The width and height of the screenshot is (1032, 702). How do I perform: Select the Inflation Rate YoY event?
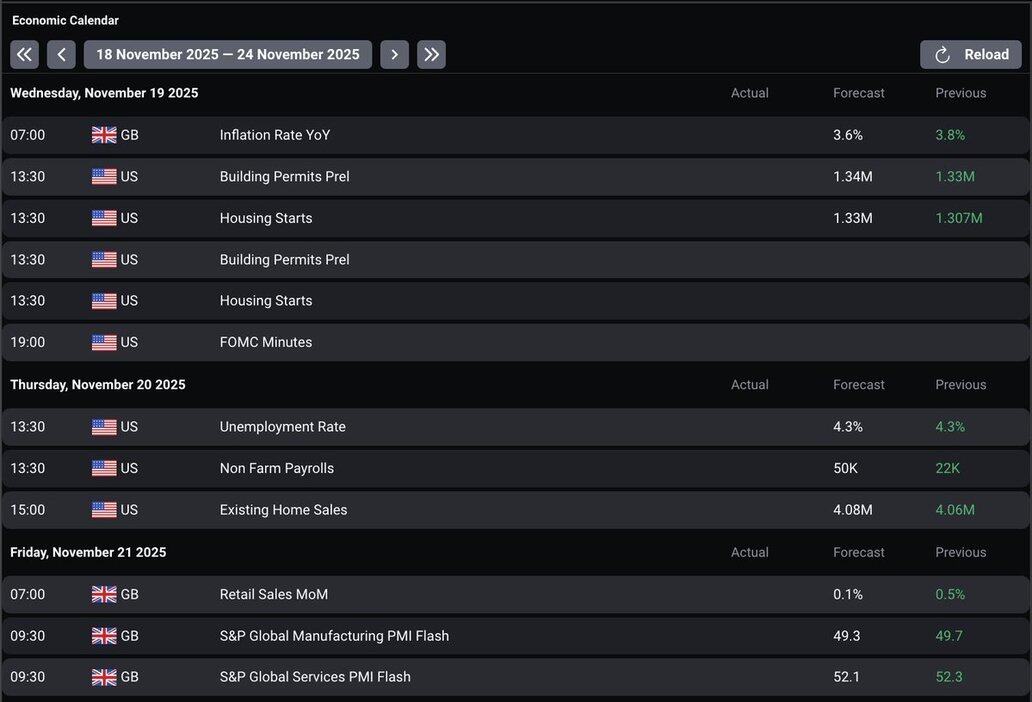275,135
